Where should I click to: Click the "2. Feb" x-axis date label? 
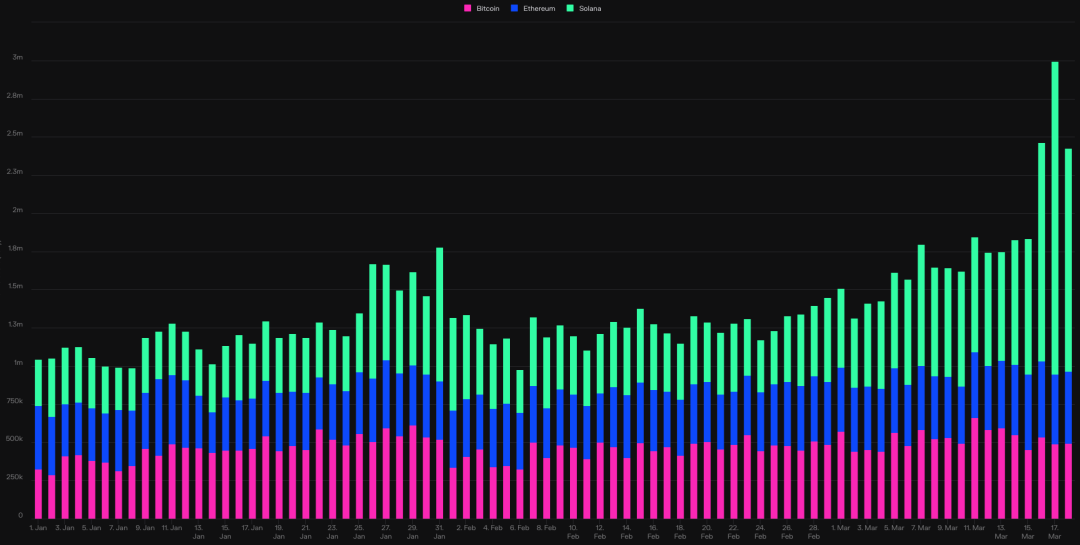466,527
